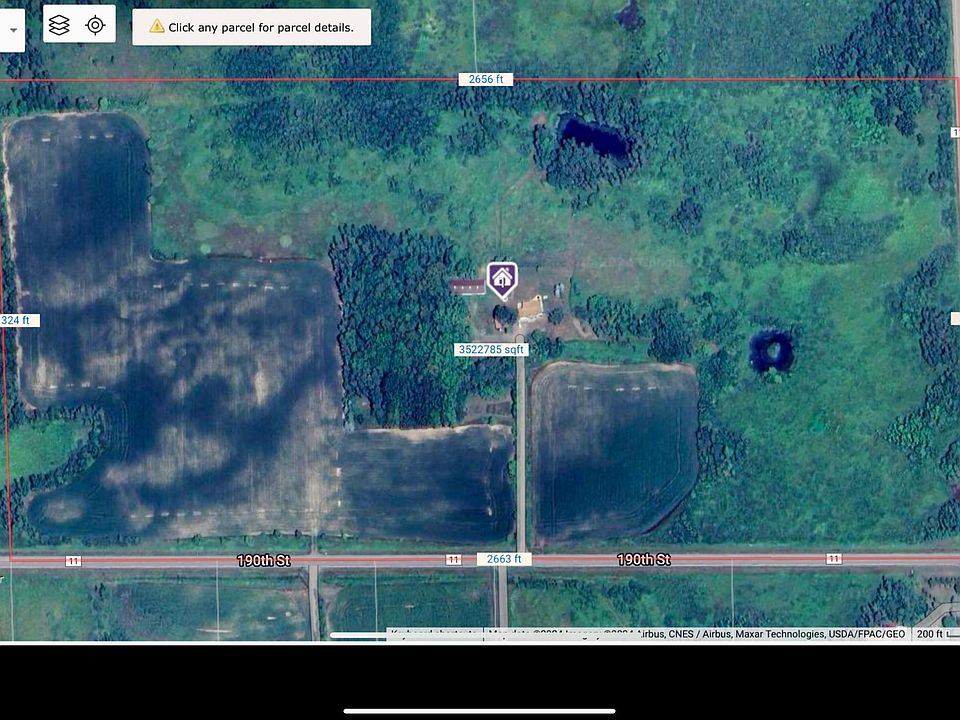Click the red-roofed building beside home marker
This screenshot has height=720, width=960.
pos(467,287)
